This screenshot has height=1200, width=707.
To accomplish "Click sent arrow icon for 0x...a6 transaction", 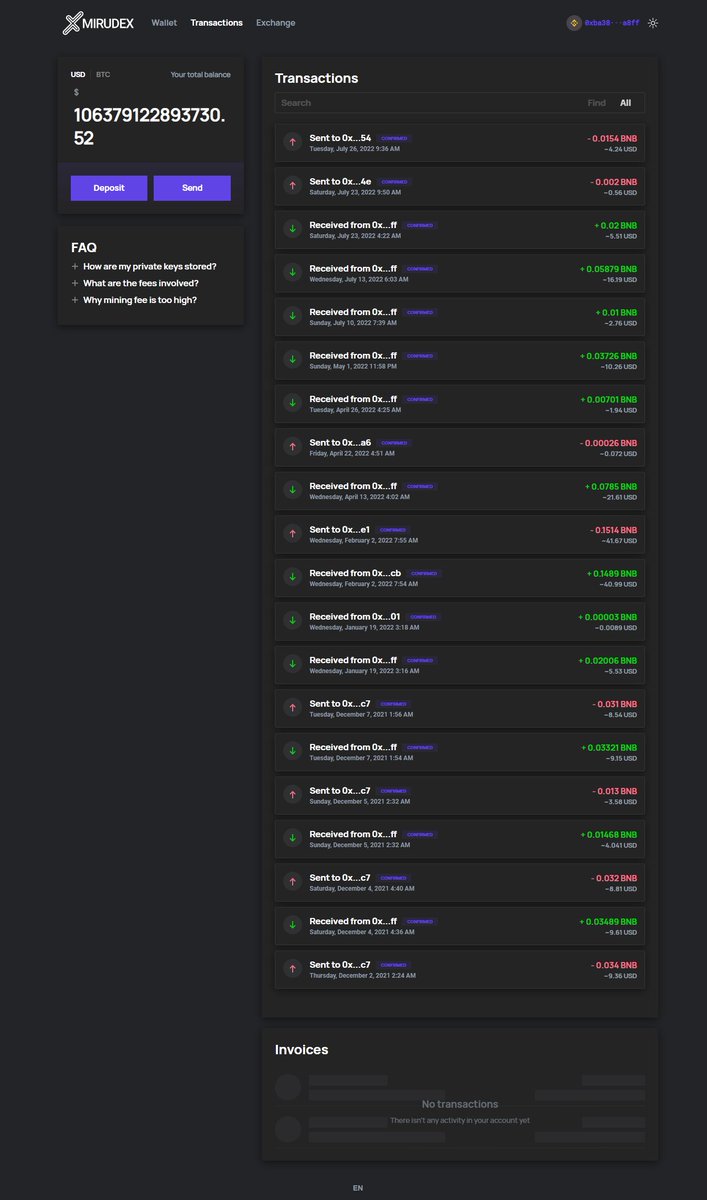I will [293, 447].
